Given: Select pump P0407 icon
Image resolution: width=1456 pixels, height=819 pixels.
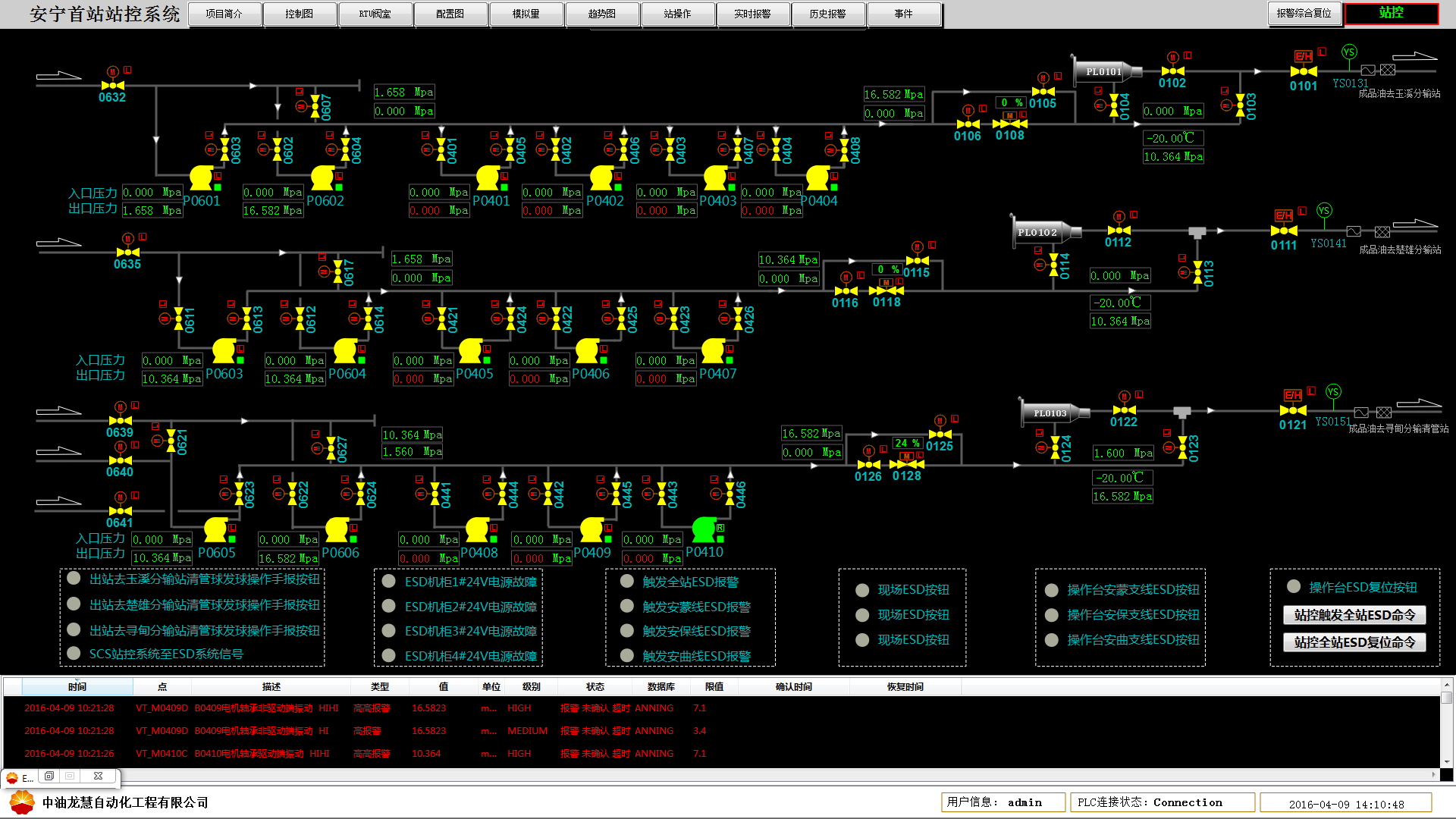Looking at the screenshot, I should (713, 350).
